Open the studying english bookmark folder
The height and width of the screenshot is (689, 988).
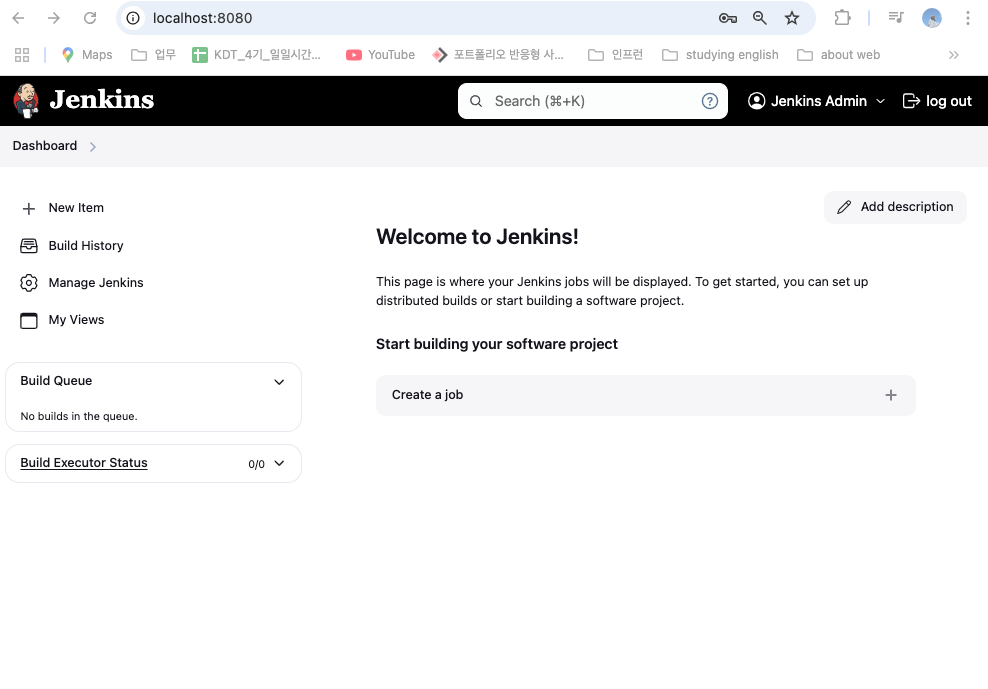[x=720, y=55]
